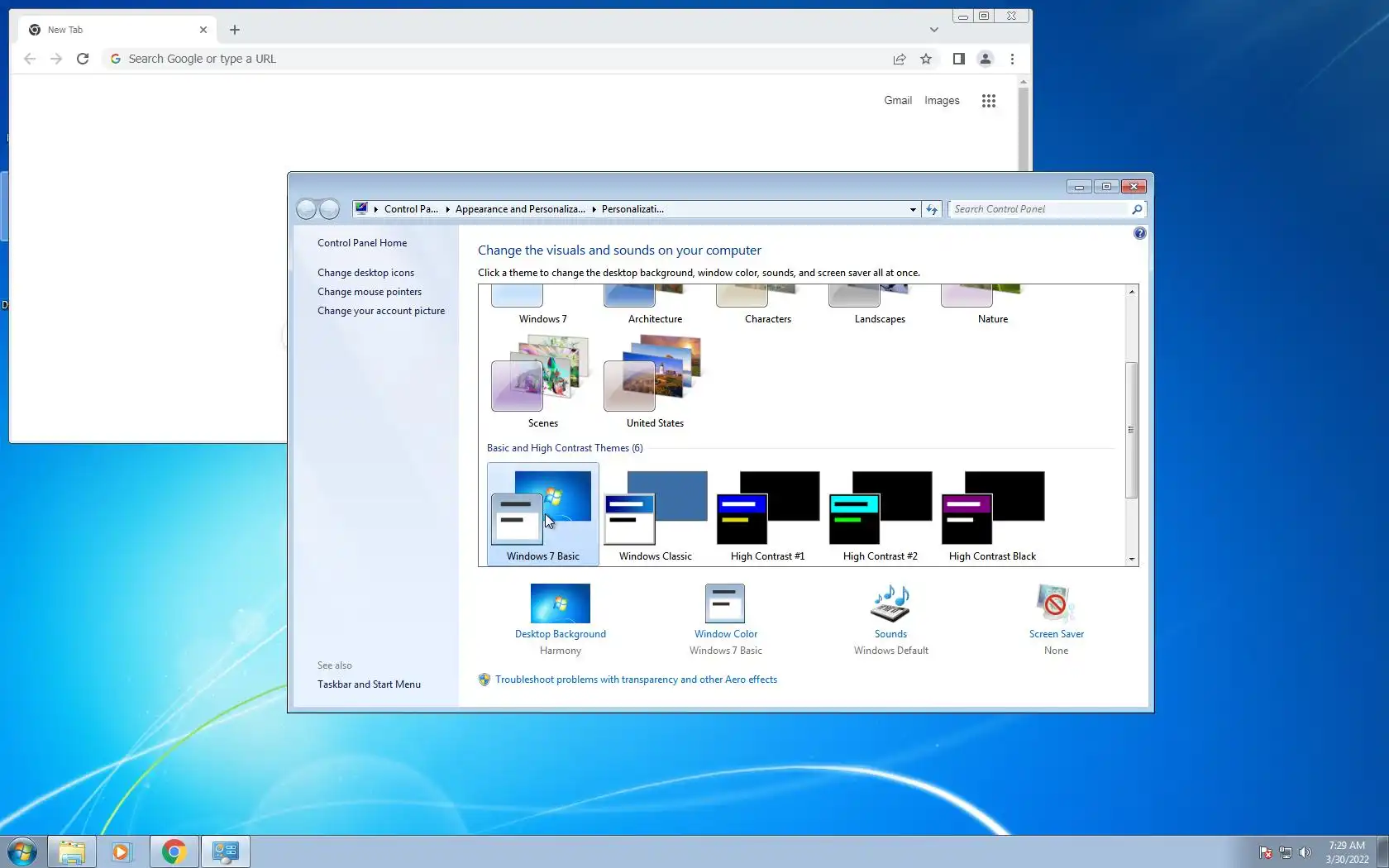1389x868 pixels.
Task: Select the Nature theme
Action: 992,305
